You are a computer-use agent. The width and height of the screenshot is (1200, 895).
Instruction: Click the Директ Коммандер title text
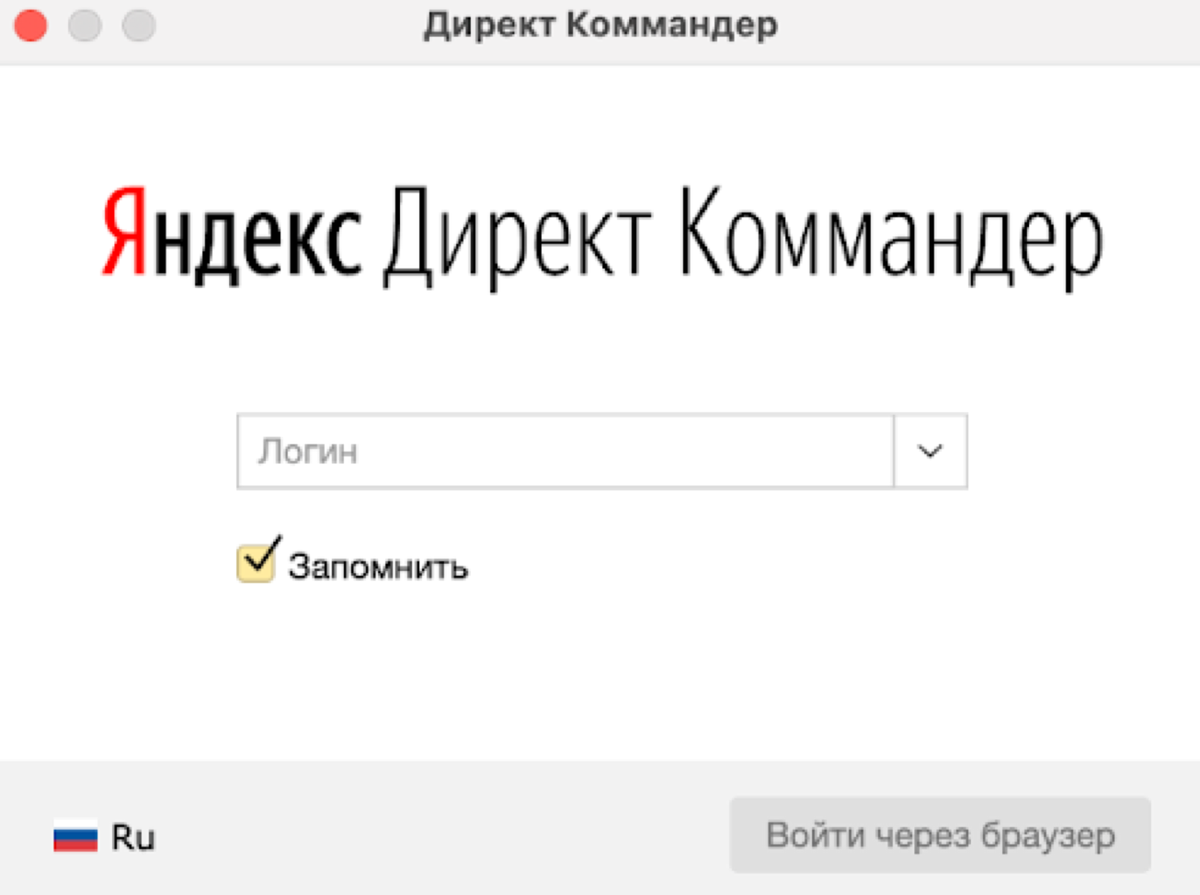click(x=600, y=26)
